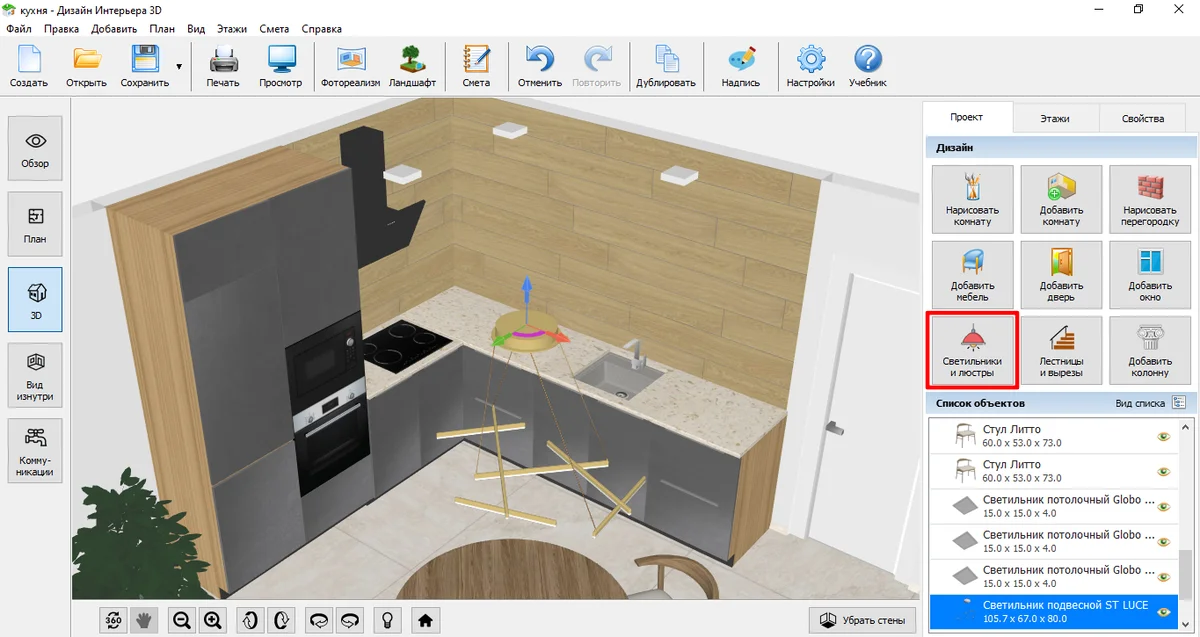Reset camera with the home icon

pos(425,620)
